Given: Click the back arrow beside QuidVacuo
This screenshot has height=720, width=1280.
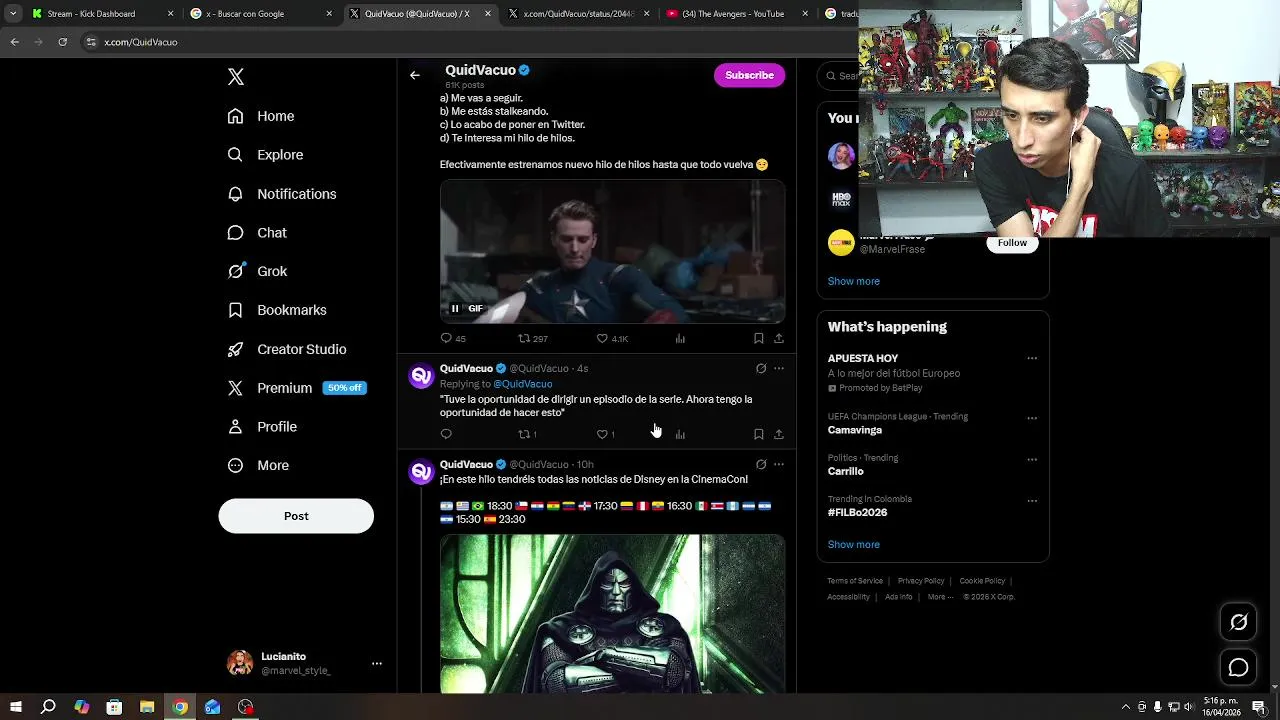Looking at the screenshot, I should (414, 75).
